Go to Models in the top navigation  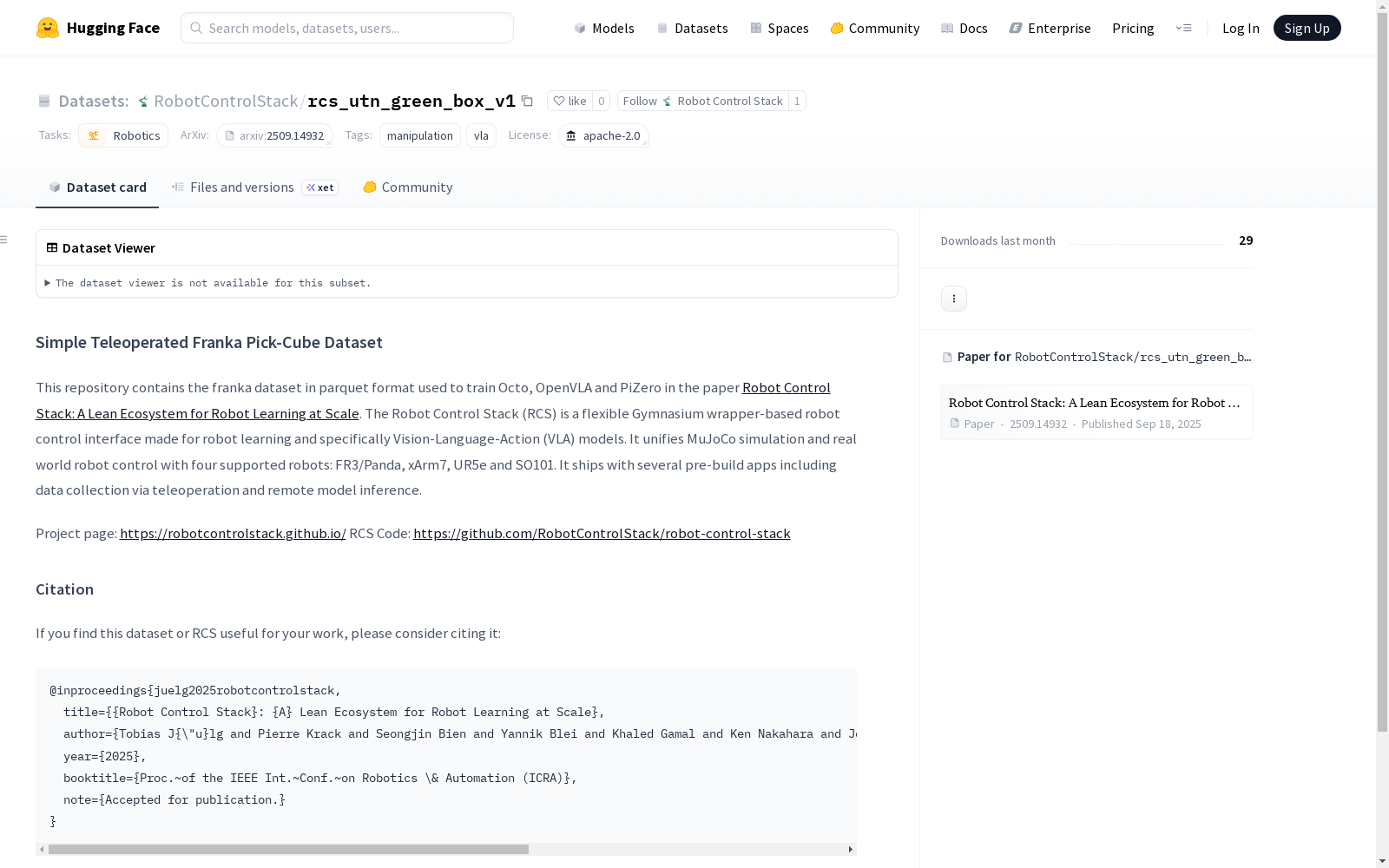[604, 28]
